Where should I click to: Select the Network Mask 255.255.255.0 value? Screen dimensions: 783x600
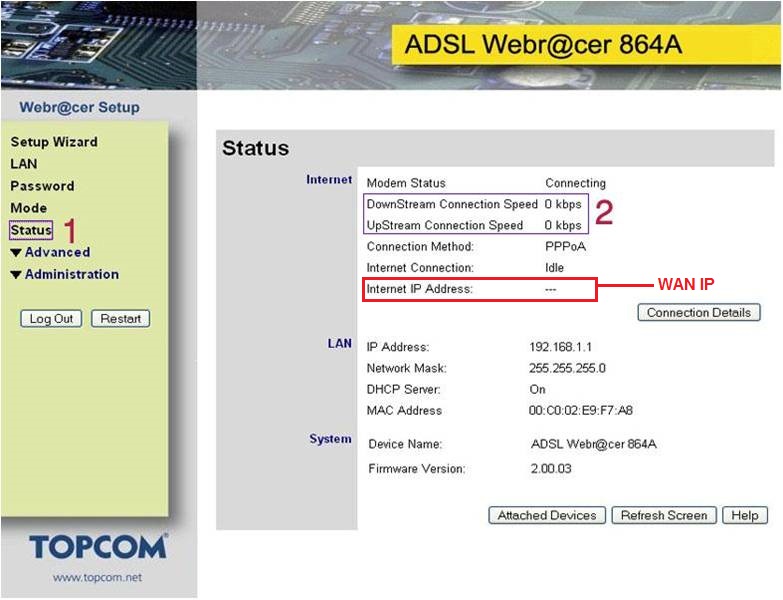tap(567, 368)
